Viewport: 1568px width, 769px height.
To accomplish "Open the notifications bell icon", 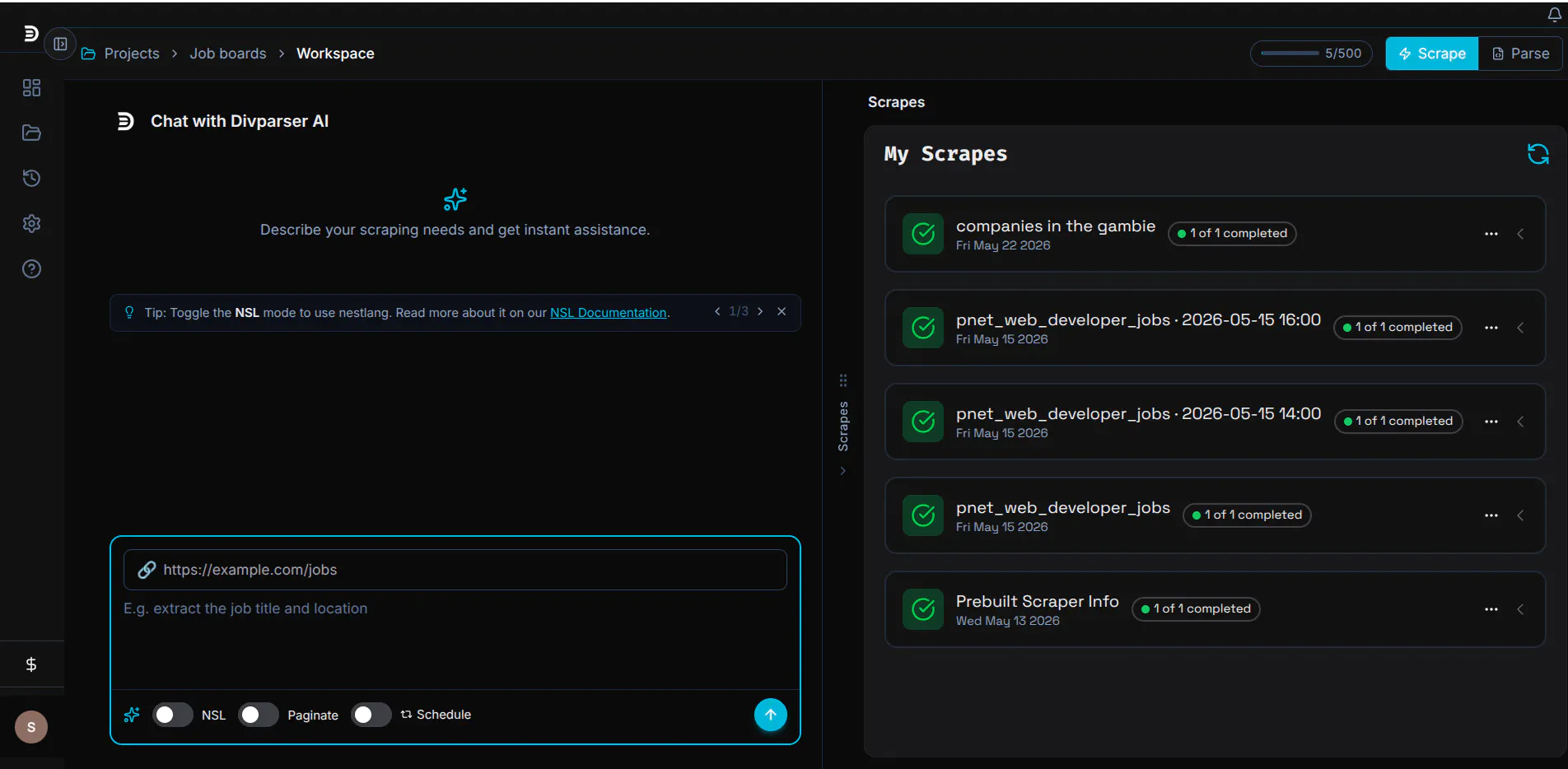I will (1554, 14).
